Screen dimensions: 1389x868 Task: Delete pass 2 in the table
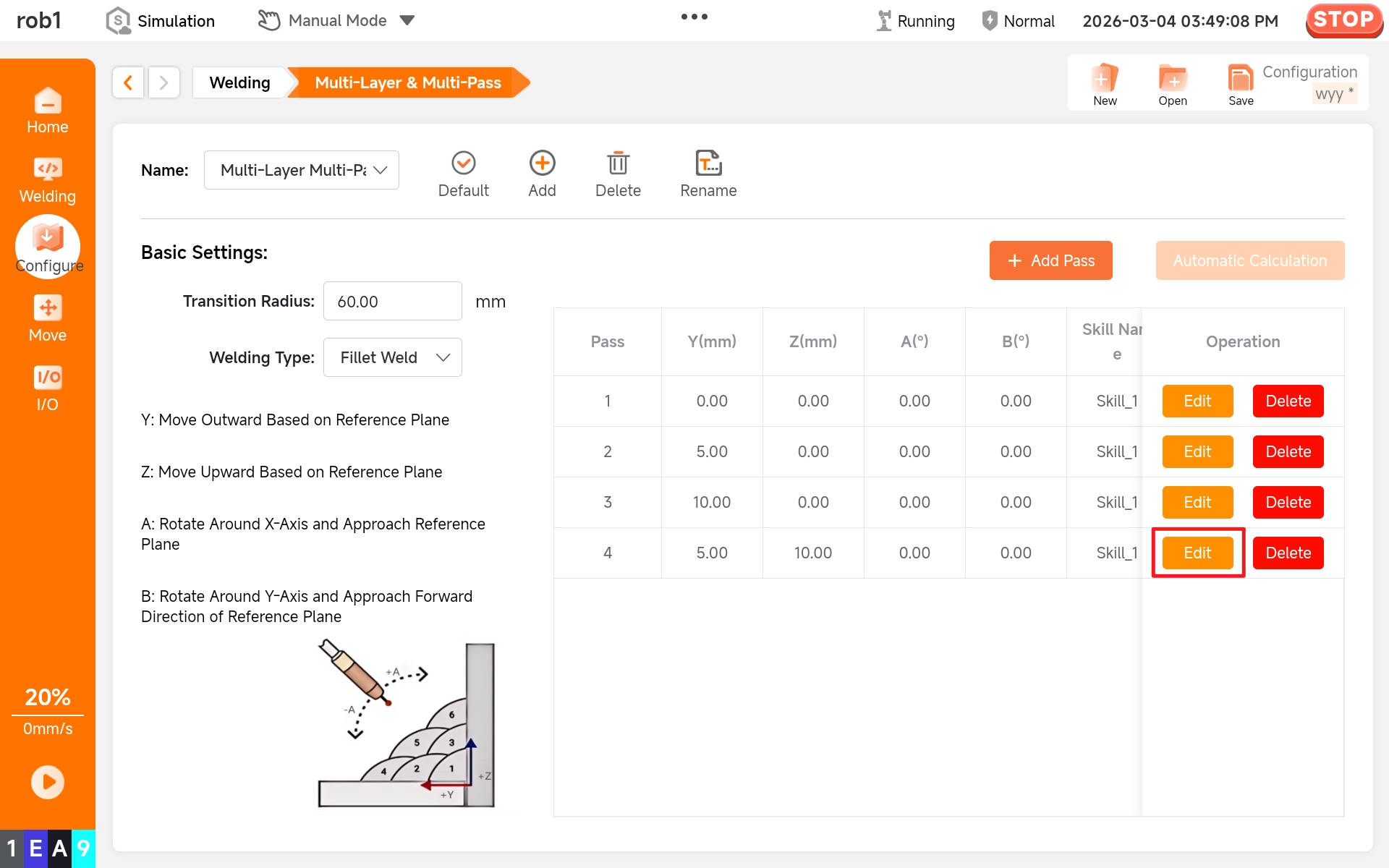click(x=1288, y=451)
